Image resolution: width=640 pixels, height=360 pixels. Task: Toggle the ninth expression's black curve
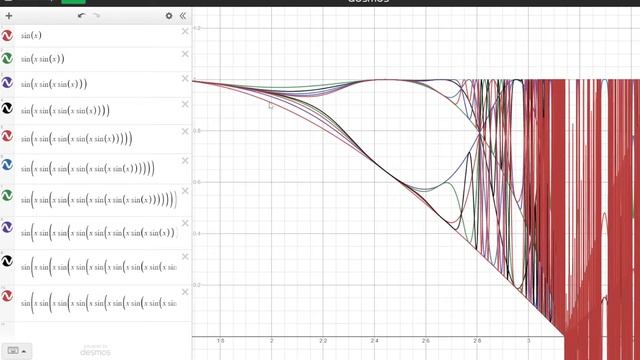[x=7, y=261]
